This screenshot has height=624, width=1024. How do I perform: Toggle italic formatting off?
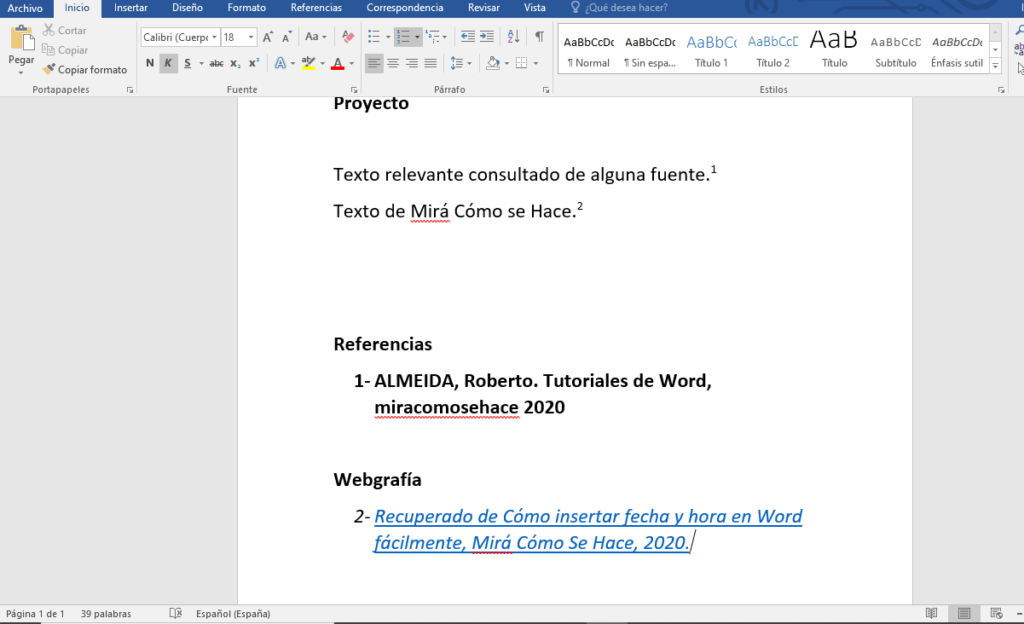point(166,62)
